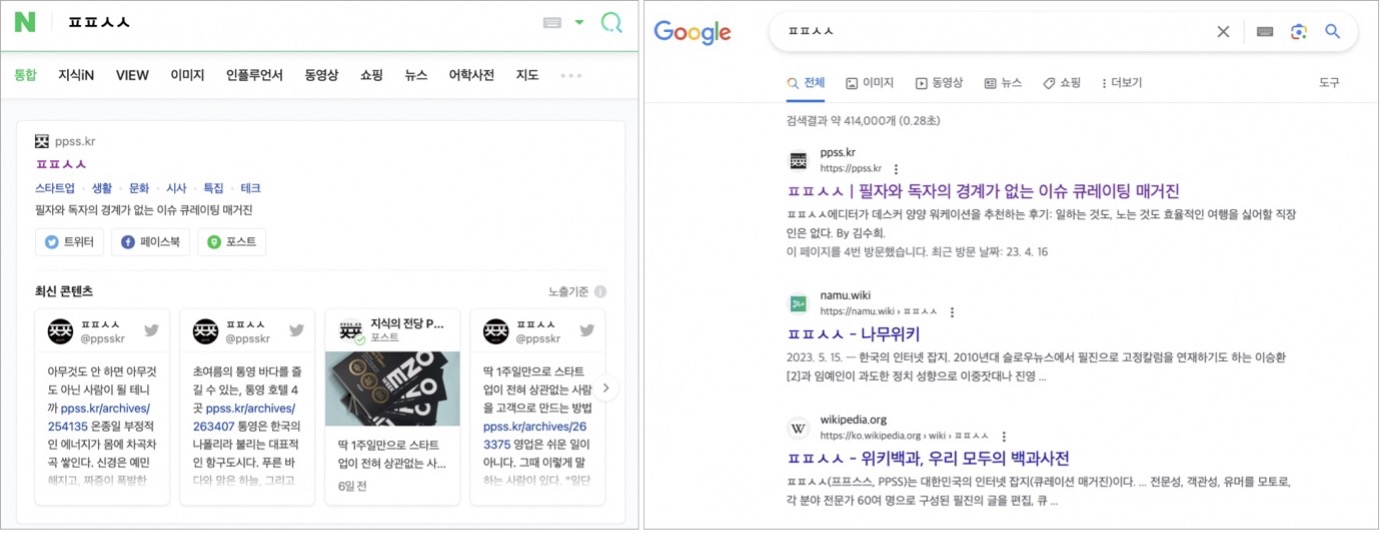Select the Google 이미지 tab
Image resolution: width=1384 pixels, height=534 pixels.
tap(869, 83)
